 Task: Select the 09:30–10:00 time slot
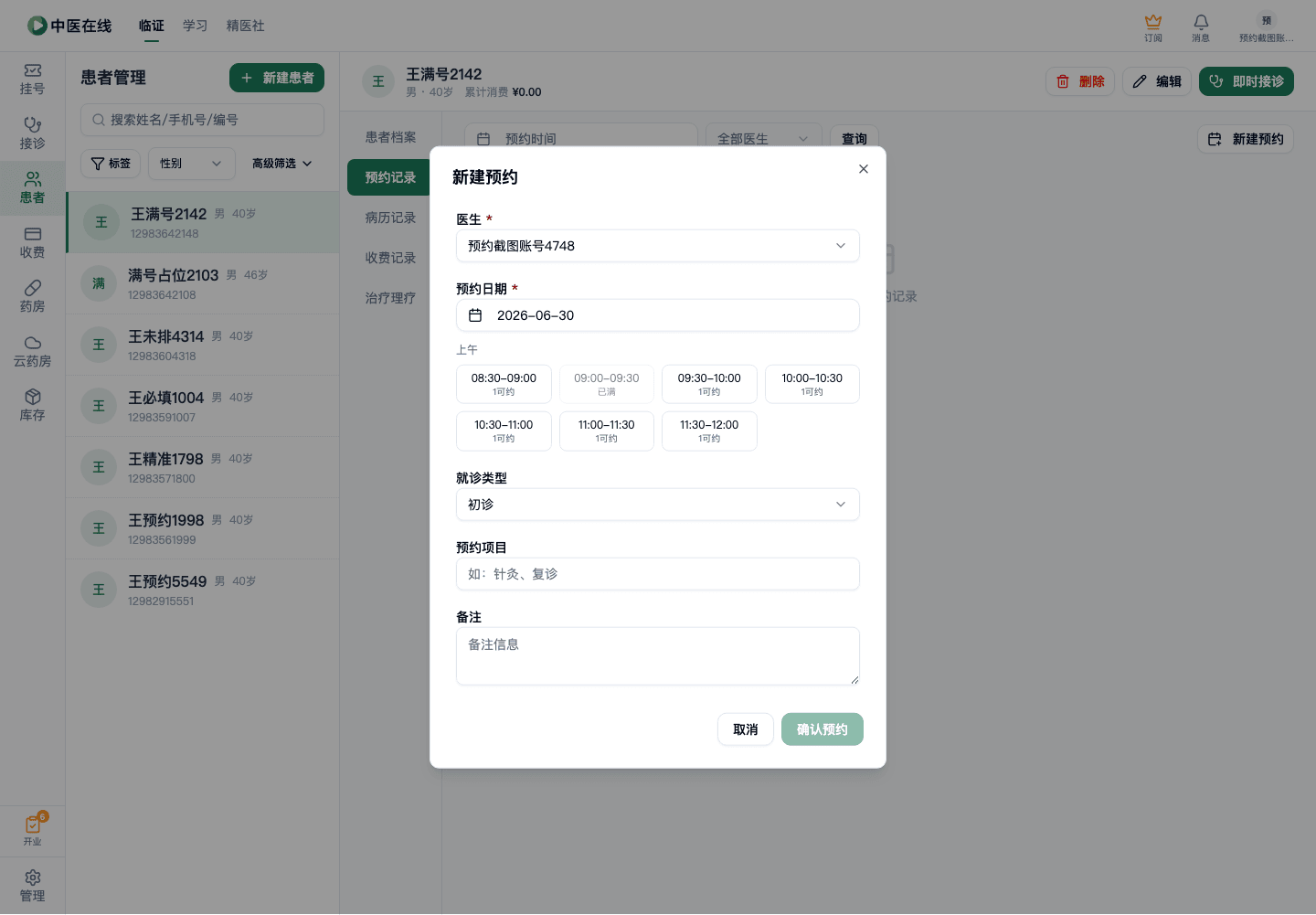(x=709, y=384)
